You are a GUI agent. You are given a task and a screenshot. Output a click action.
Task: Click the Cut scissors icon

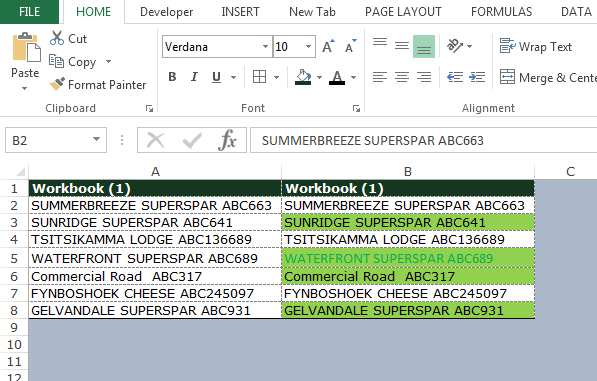click(x=57, y=38)
